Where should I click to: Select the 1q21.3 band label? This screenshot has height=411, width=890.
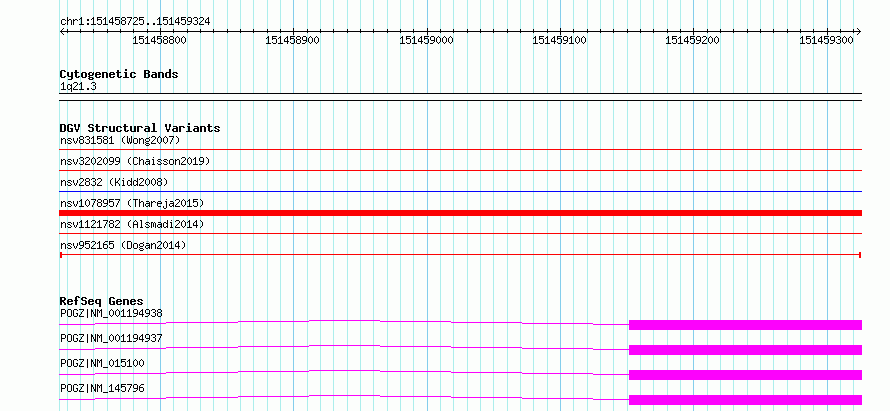tap(77, 86)
